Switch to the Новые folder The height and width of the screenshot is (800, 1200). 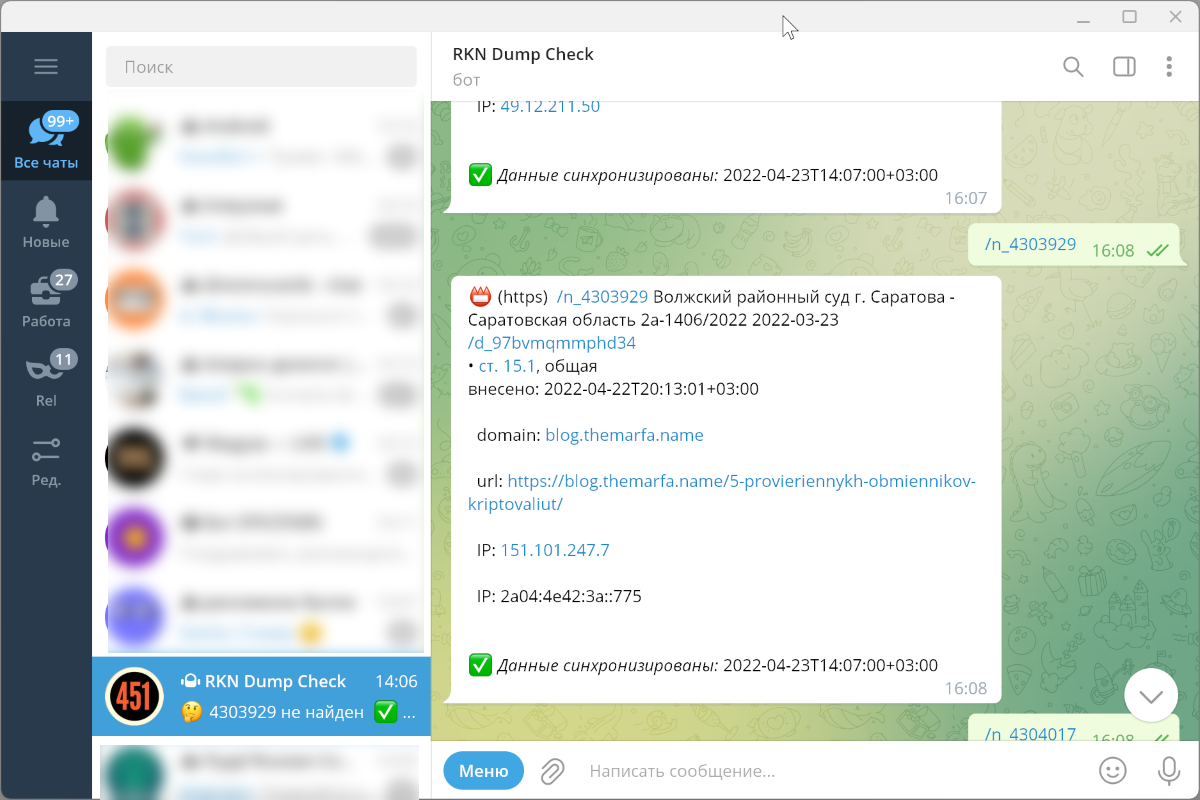pos(46,222)
